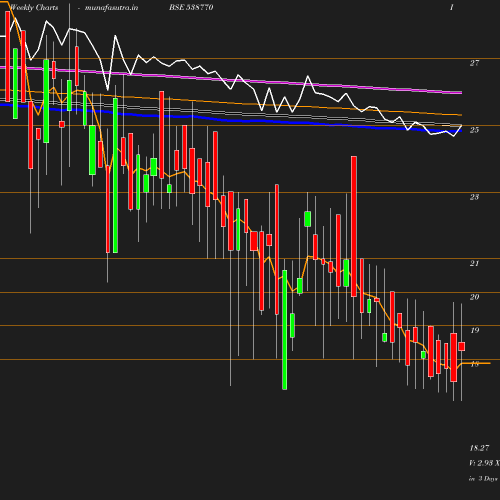Click the volume reading 'V: 2.93'
Screen dimensions: 500x500
[481, 463]
